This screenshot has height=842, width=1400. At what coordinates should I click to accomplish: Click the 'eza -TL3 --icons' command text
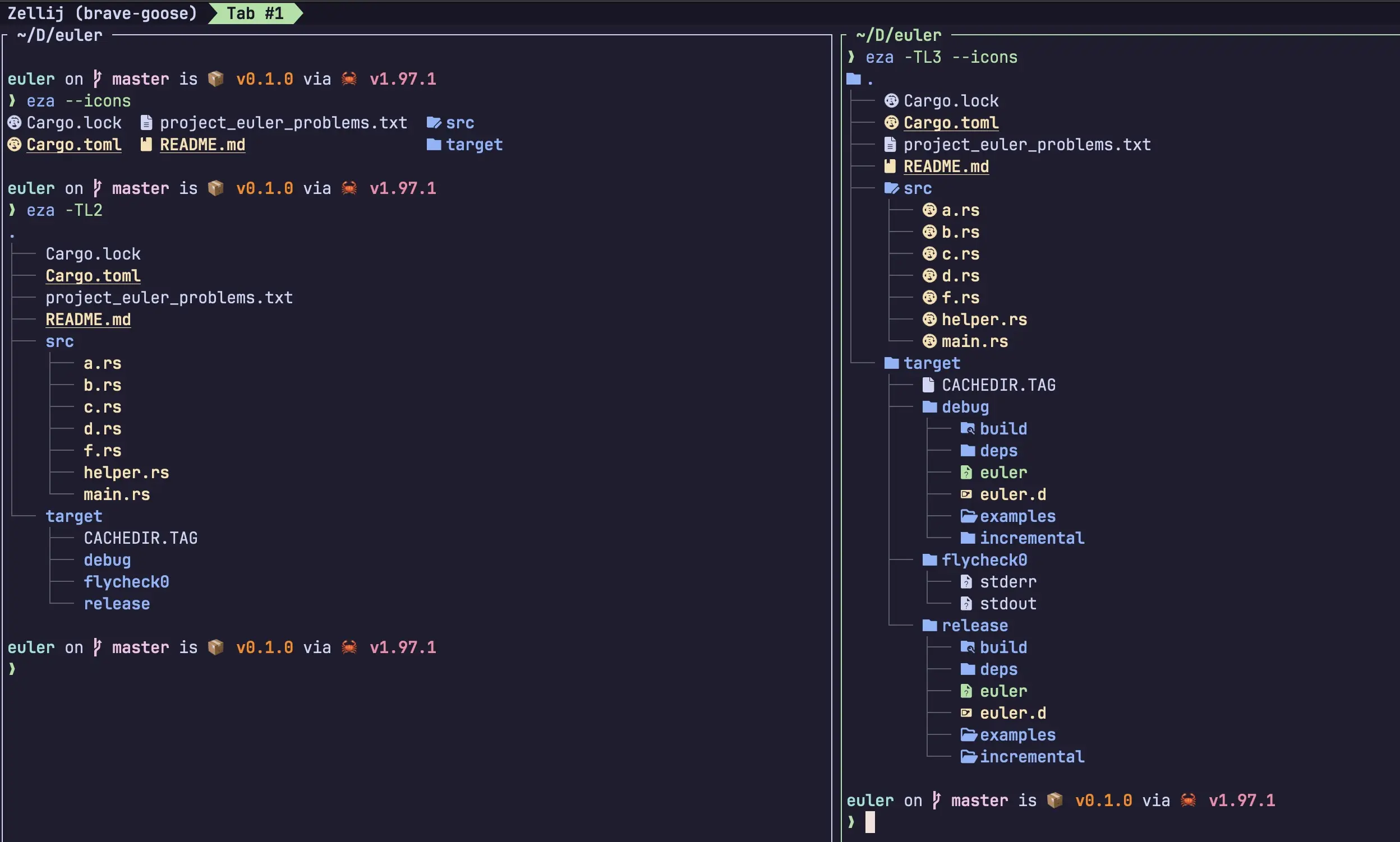point(941,57)
